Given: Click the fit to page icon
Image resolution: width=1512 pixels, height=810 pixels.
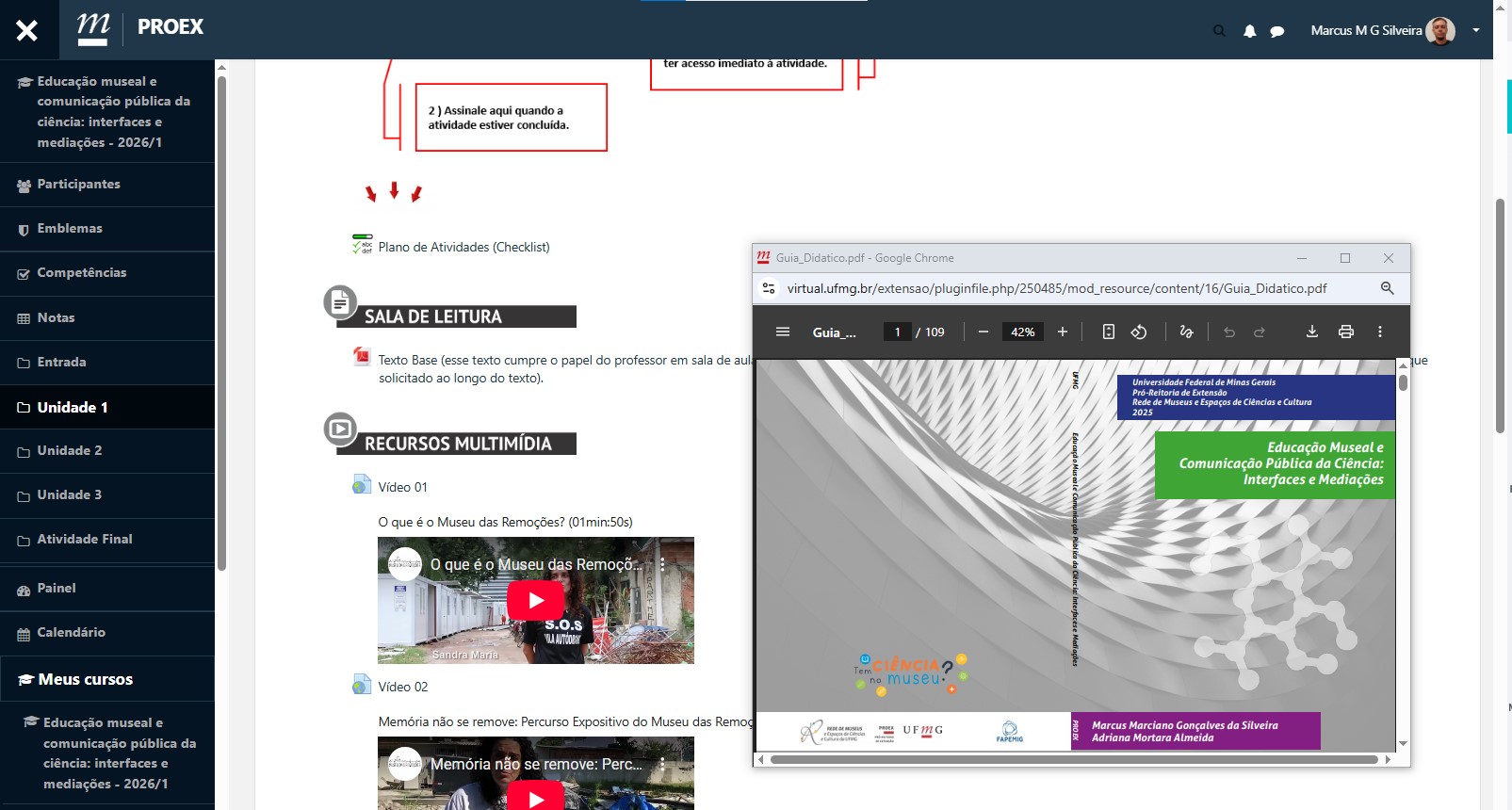Looking at the screenshot, I should click(1108, 332).
